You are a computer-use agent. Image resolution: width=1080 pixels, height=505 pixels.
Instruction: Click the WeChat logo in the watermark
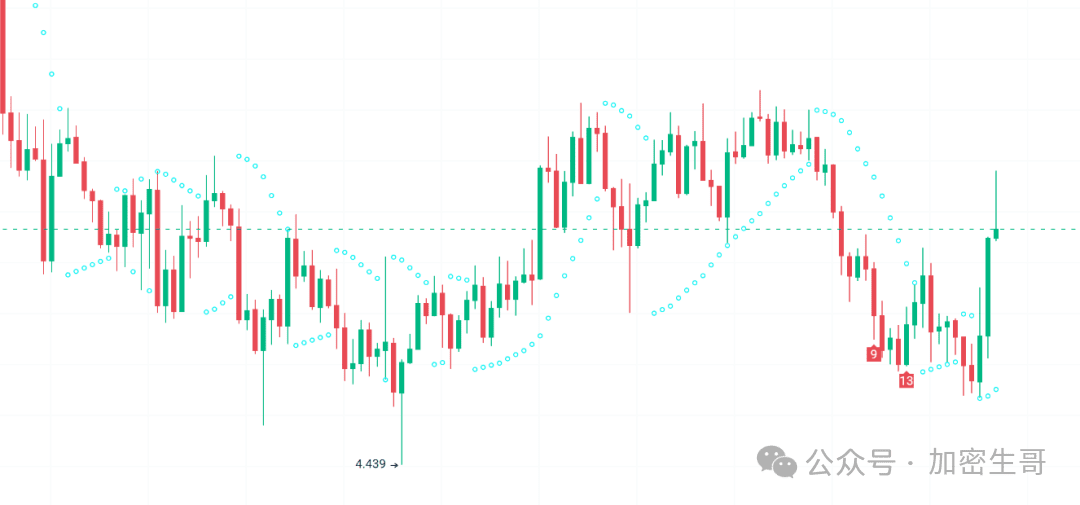coord(777,461)
